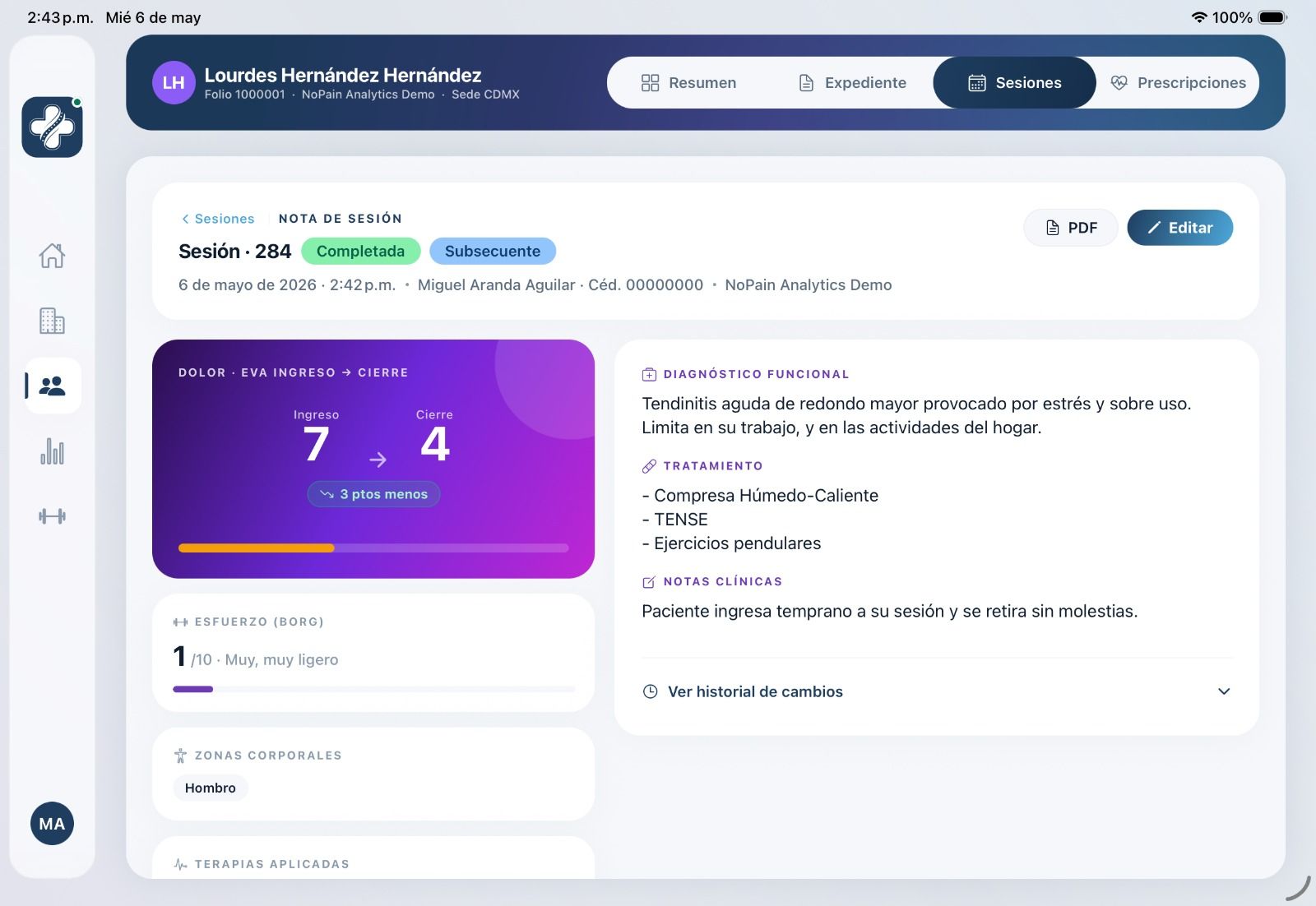Screen dimensions: 1316x906
Task: Open the dumbbell exercises icon in sidebar
Action: [52, 516]
